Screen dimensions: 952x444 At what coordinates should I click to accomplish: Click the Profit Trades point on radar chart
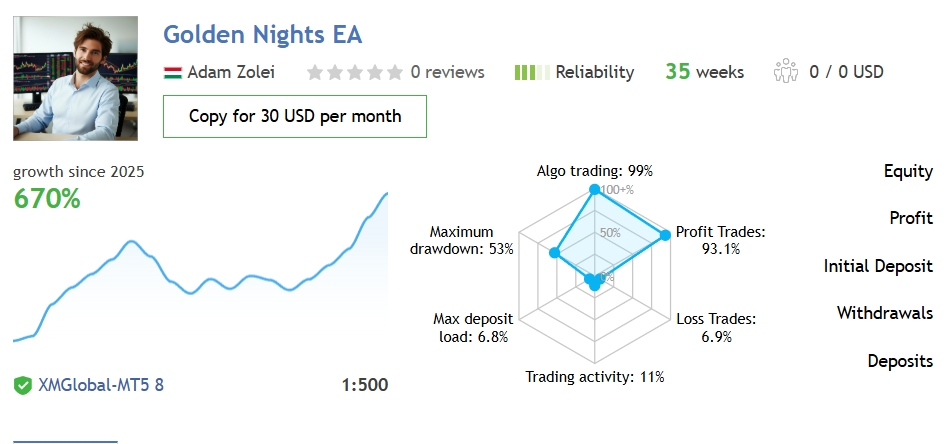pyautogui.click(x=664, y=236)
